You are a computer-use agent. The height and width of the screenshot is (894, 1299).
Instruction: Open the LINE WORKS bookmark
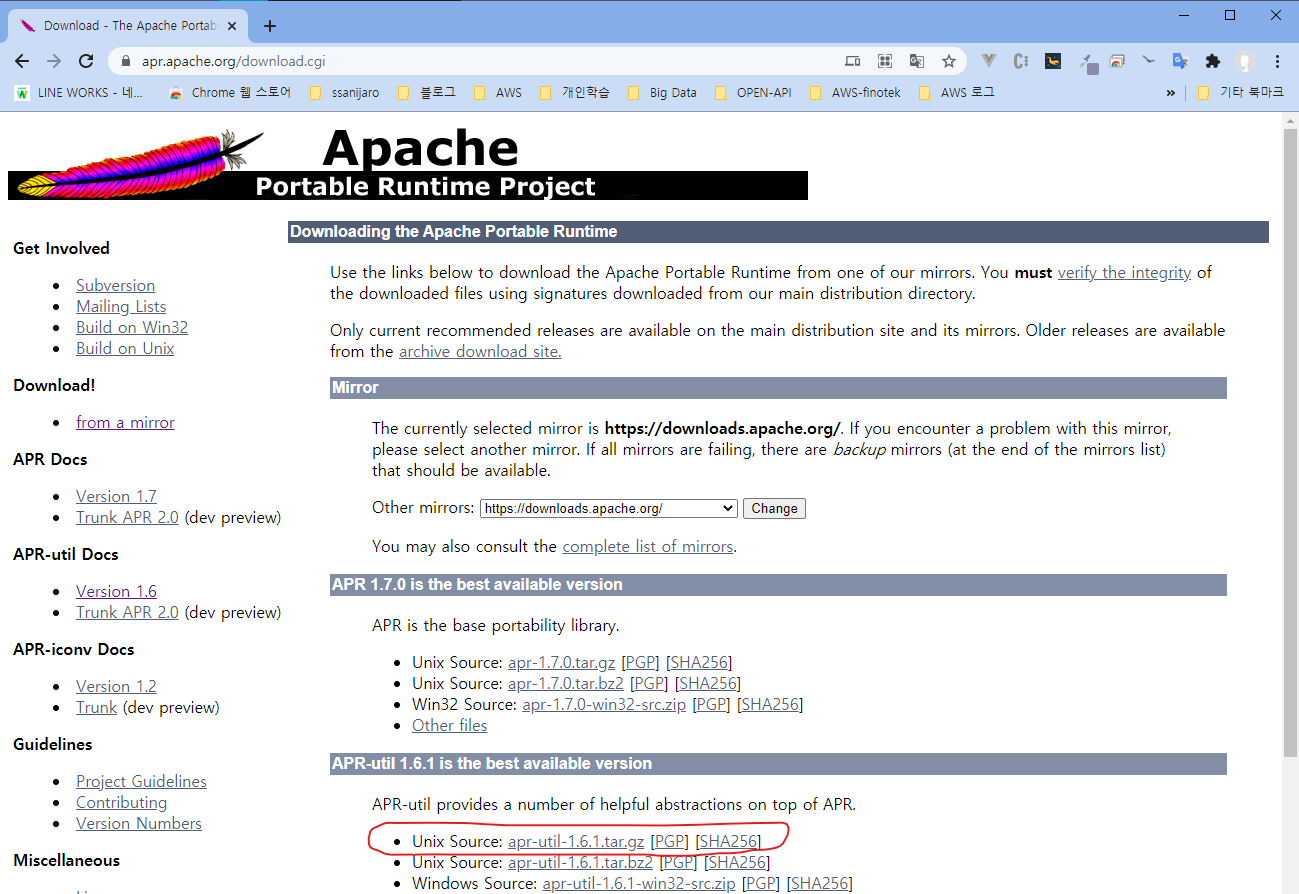click(x=79, y=92)
